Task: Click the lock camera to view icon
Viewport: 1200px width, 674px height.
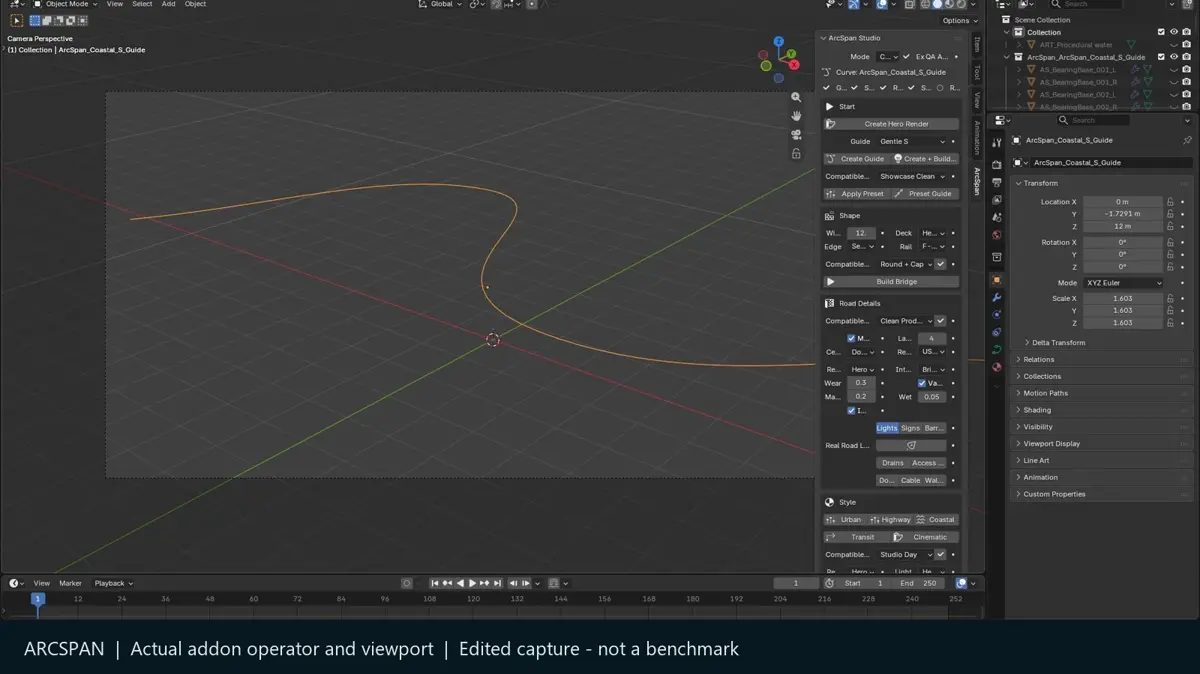Action: (796, 154)
